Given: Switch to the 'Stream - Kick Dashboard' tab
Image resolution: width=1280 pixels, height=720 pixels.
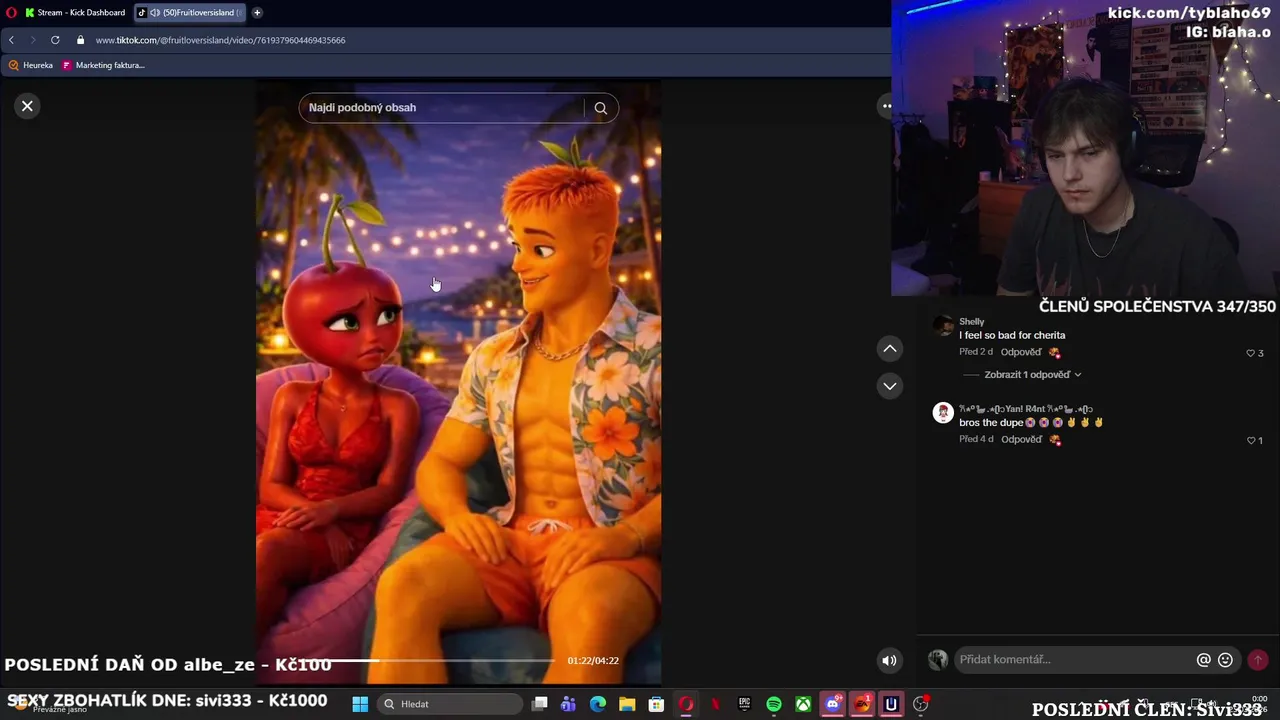Looking at the screenshot, I should point(75,13).
